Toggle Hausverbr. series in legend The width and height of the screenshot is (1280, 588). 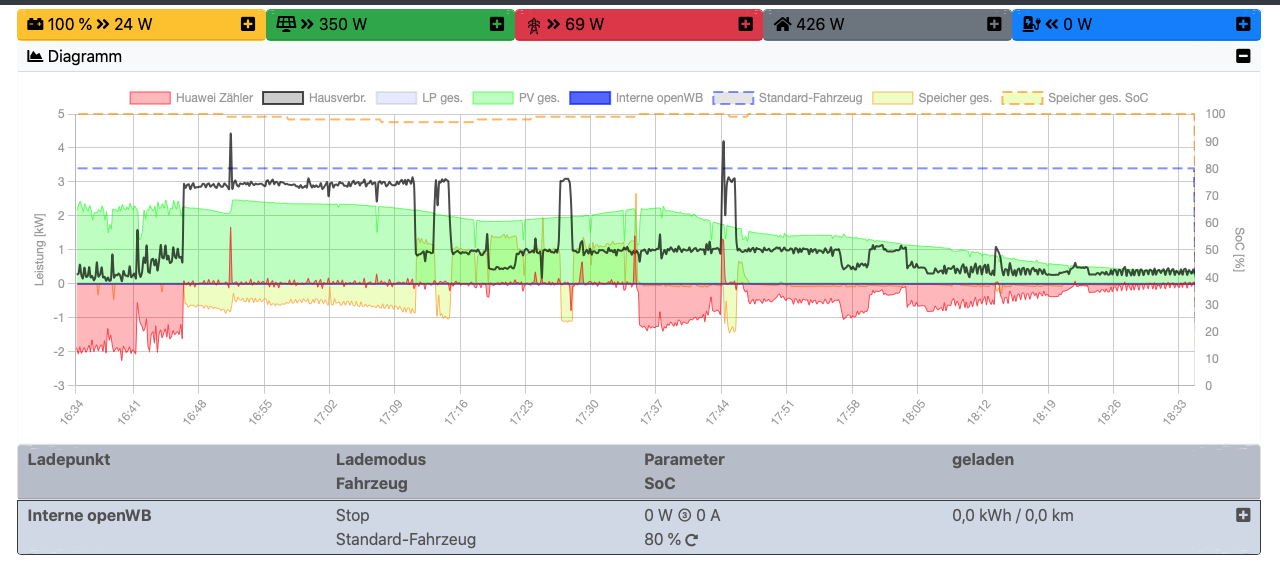pyautogui.click(x=314, y=98)
